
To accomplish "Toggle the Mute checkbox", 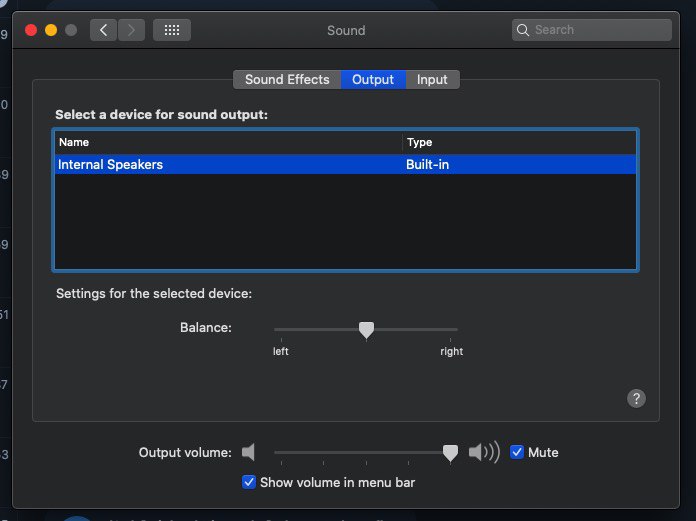I will coord(517,452).
